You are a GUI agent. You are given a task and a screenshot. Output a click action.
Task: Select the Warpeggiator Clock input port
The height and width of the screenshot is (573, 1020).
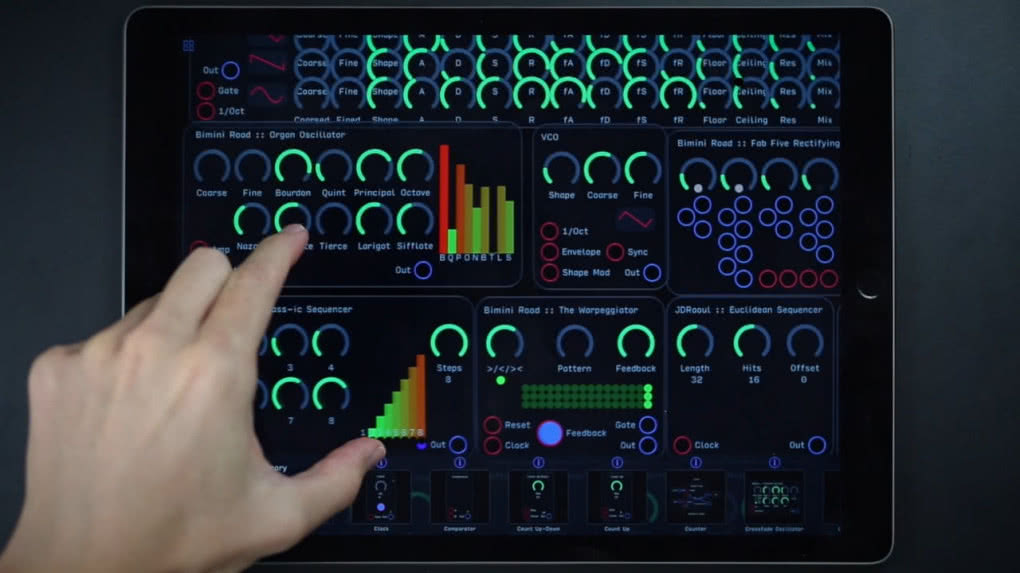492,446
